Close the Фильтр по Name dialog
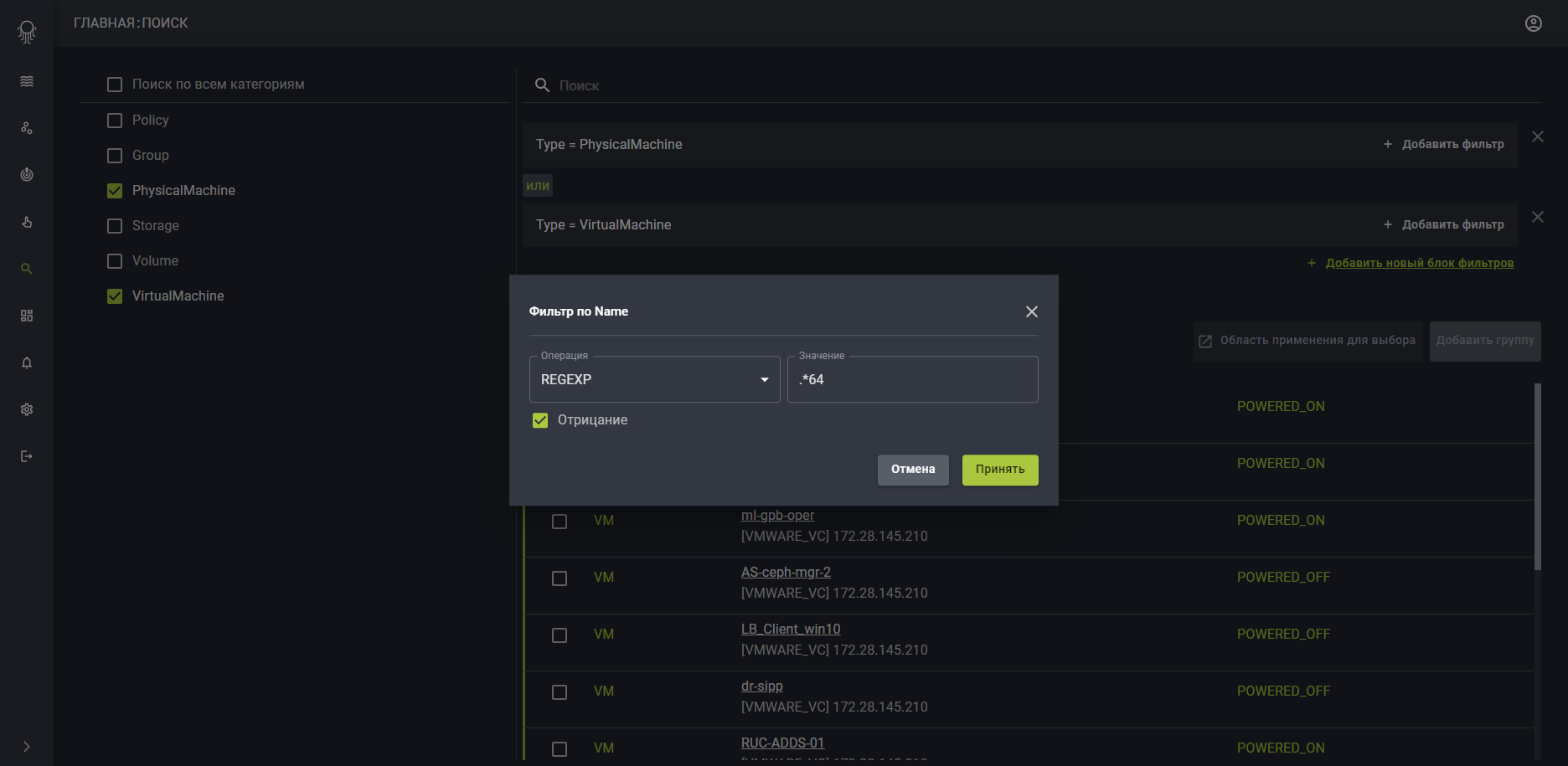The image size is (1568, 766). (1032, 311)
